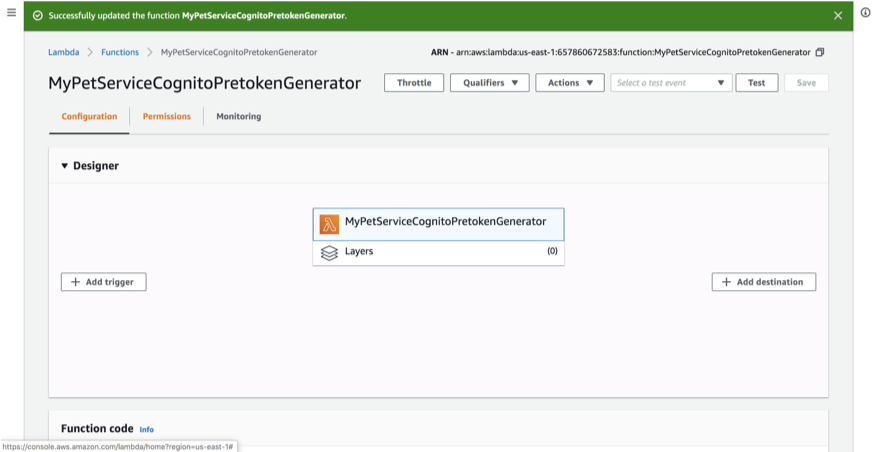Click the Test button
Screen dimensions: 877x452
pos(757,83)
